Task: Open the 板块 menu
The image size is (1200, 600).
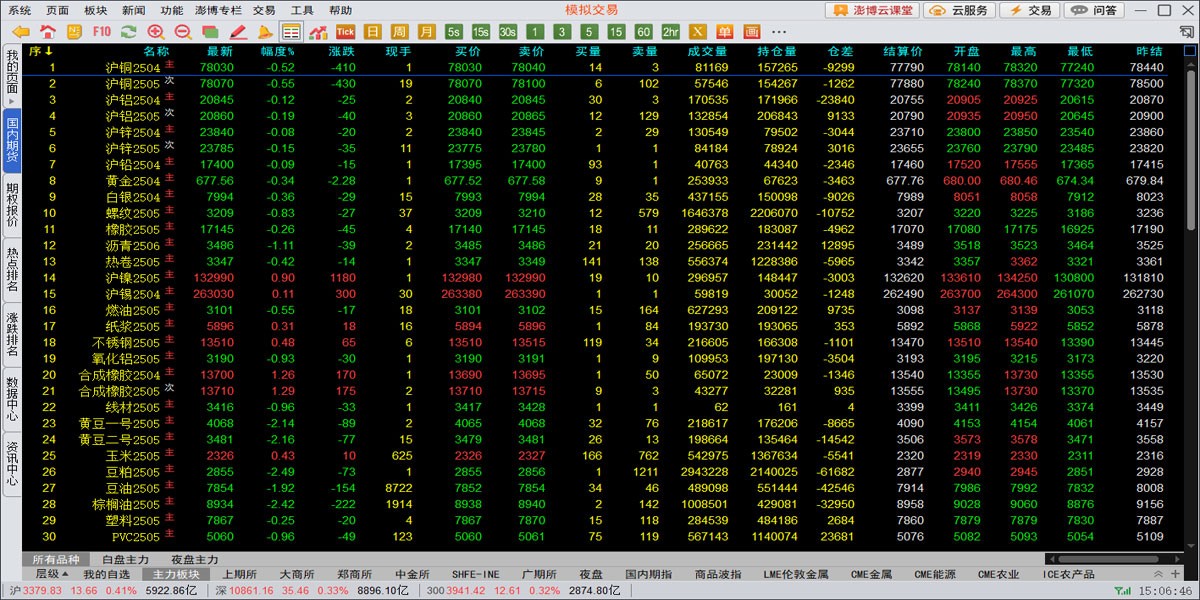Action: click(x=96, y=10)
